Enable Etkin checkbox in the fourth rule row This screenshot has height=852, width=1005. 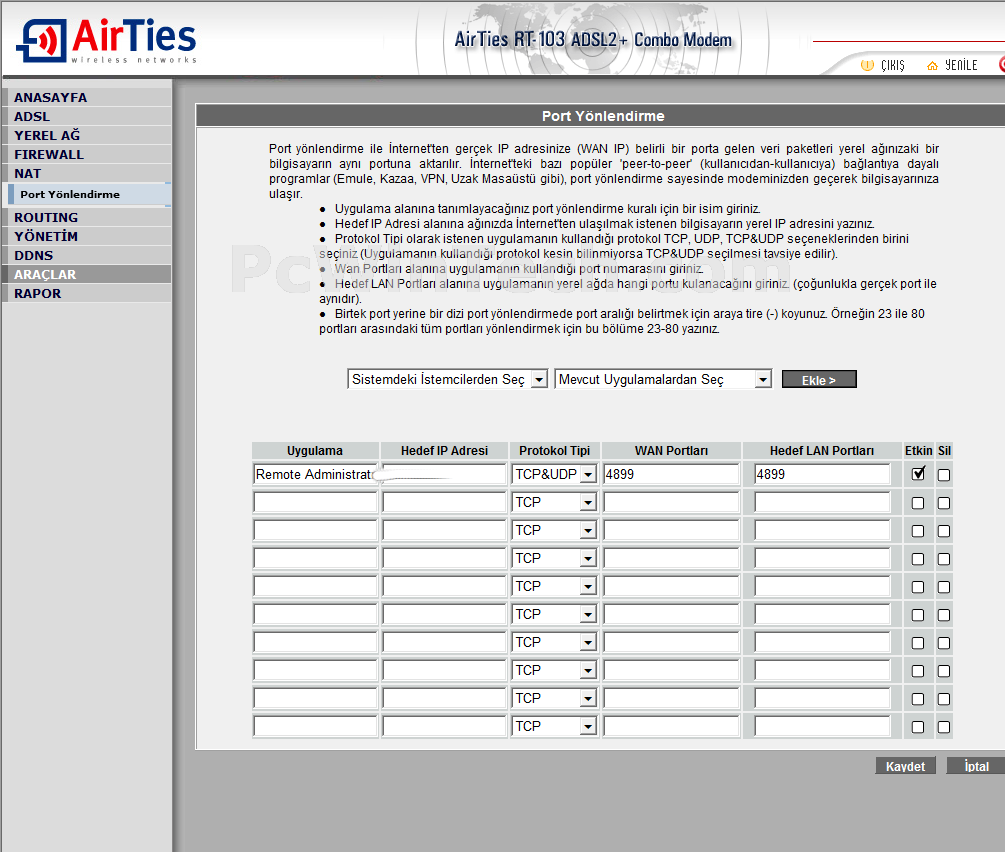[918, 559]
